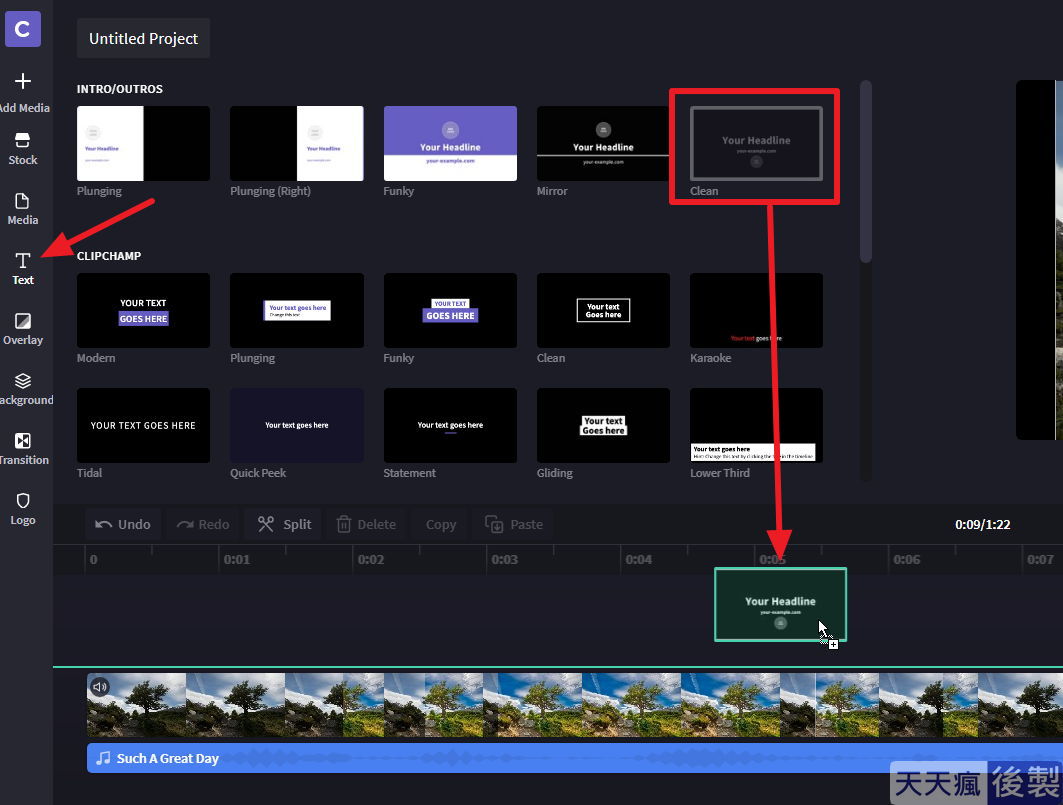Open the Media panel
This screenshot has width=1063, height=805.
pyautogui.click(x=22, y=209)
